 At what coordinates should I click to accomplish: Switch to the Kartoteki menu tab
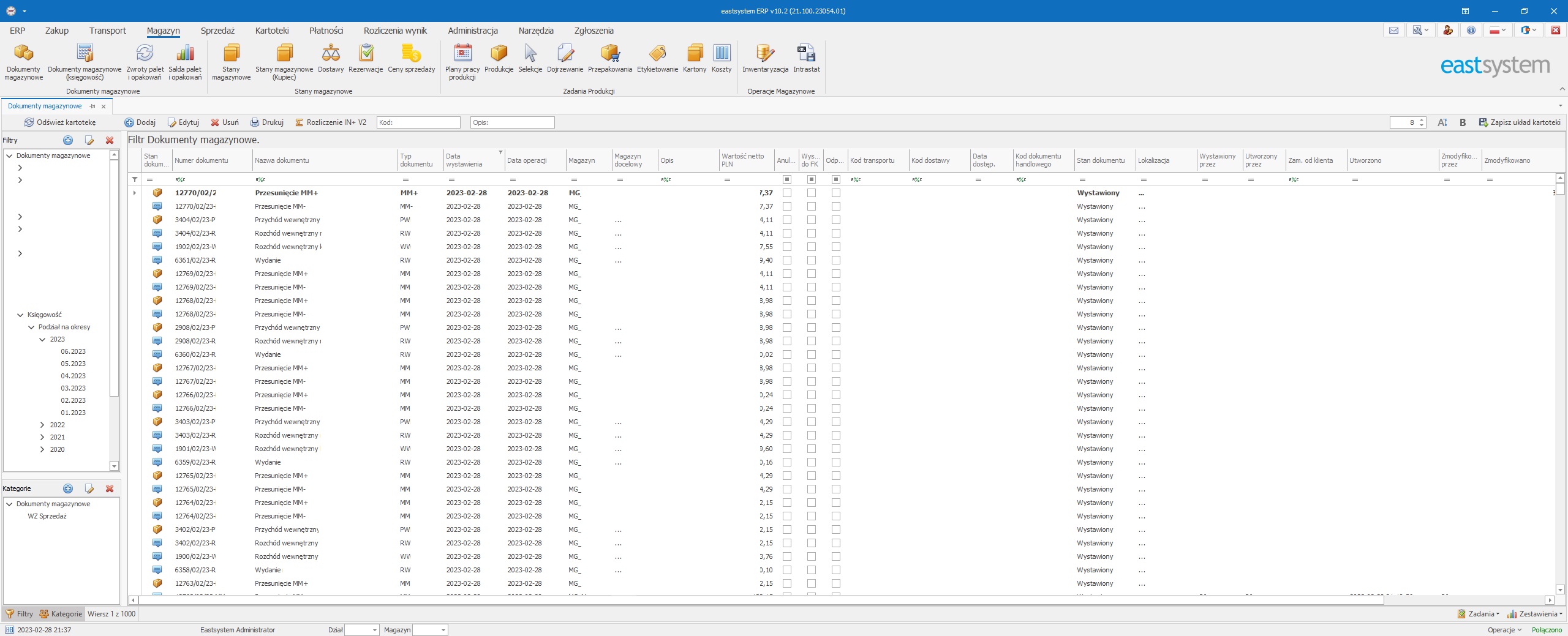[x=271, y=31]
